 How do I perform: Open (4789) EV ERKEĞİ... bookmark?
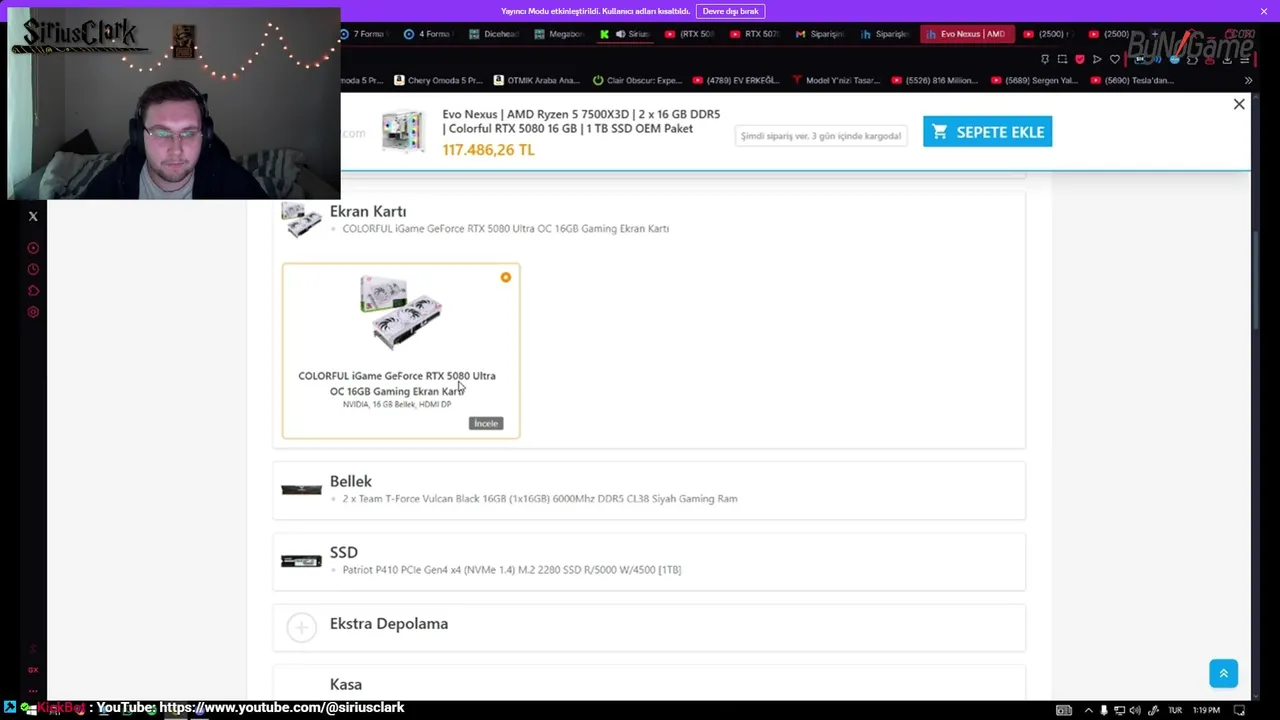[735, 80]
